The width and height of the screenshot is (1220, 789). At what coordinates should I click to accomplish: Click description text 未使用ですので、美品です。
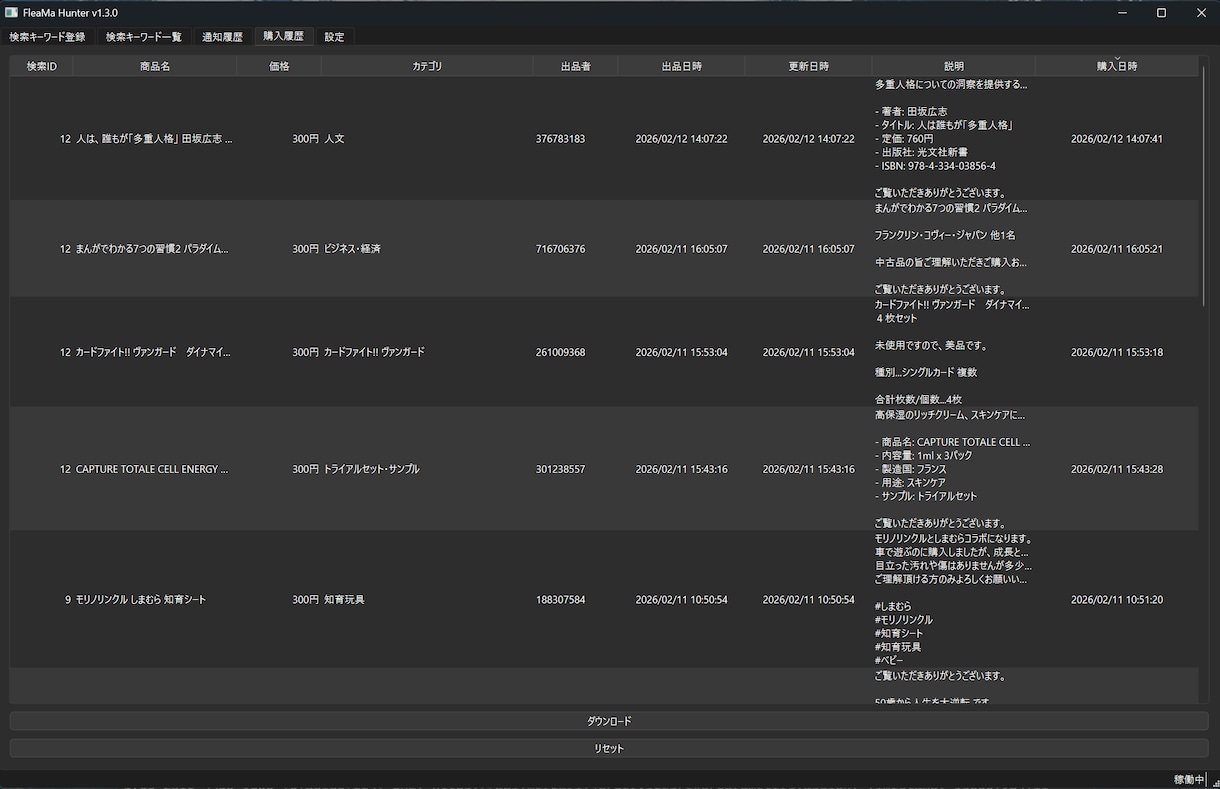point(931,346)
